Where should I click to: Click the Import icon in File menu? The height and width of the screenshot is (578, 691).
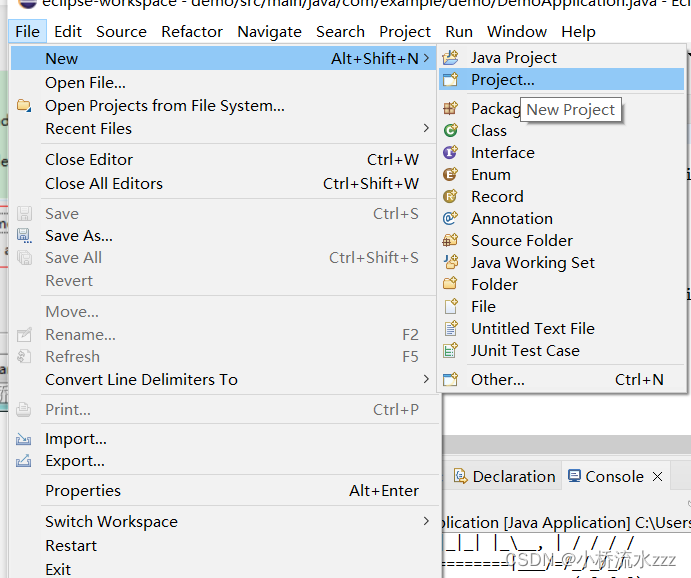click(x=23, y=439)
